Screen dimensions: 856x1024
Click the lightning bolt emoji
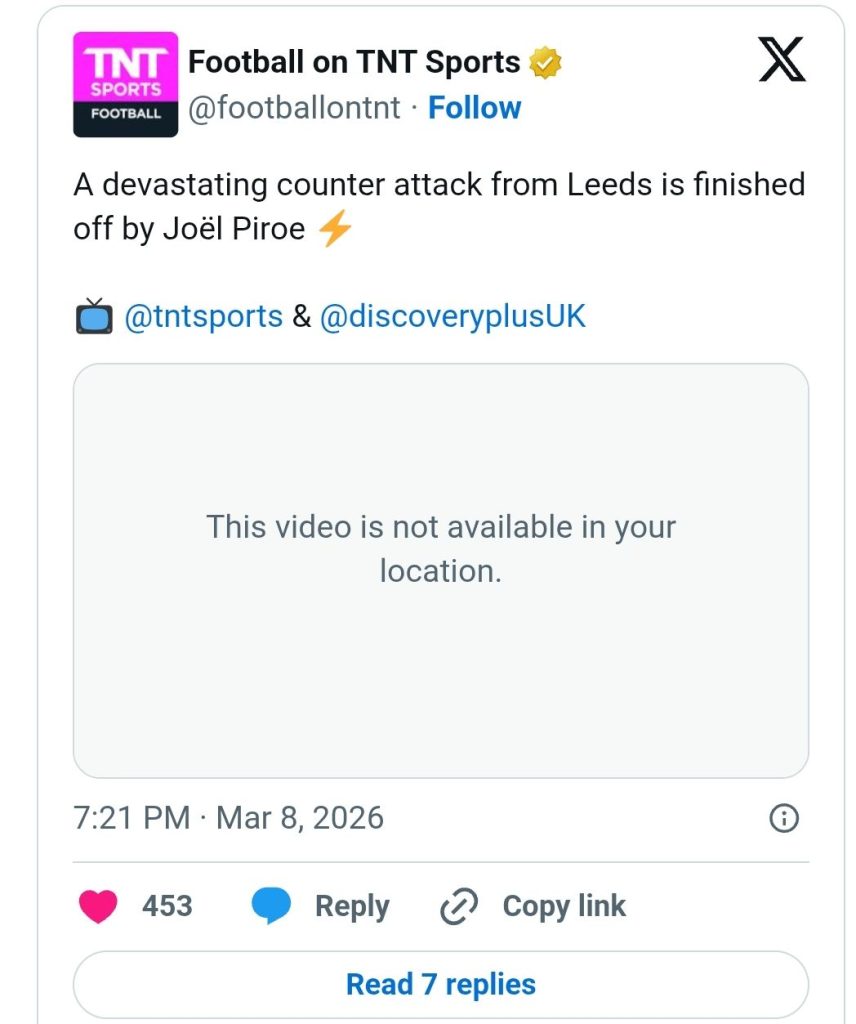coord(335,229)
